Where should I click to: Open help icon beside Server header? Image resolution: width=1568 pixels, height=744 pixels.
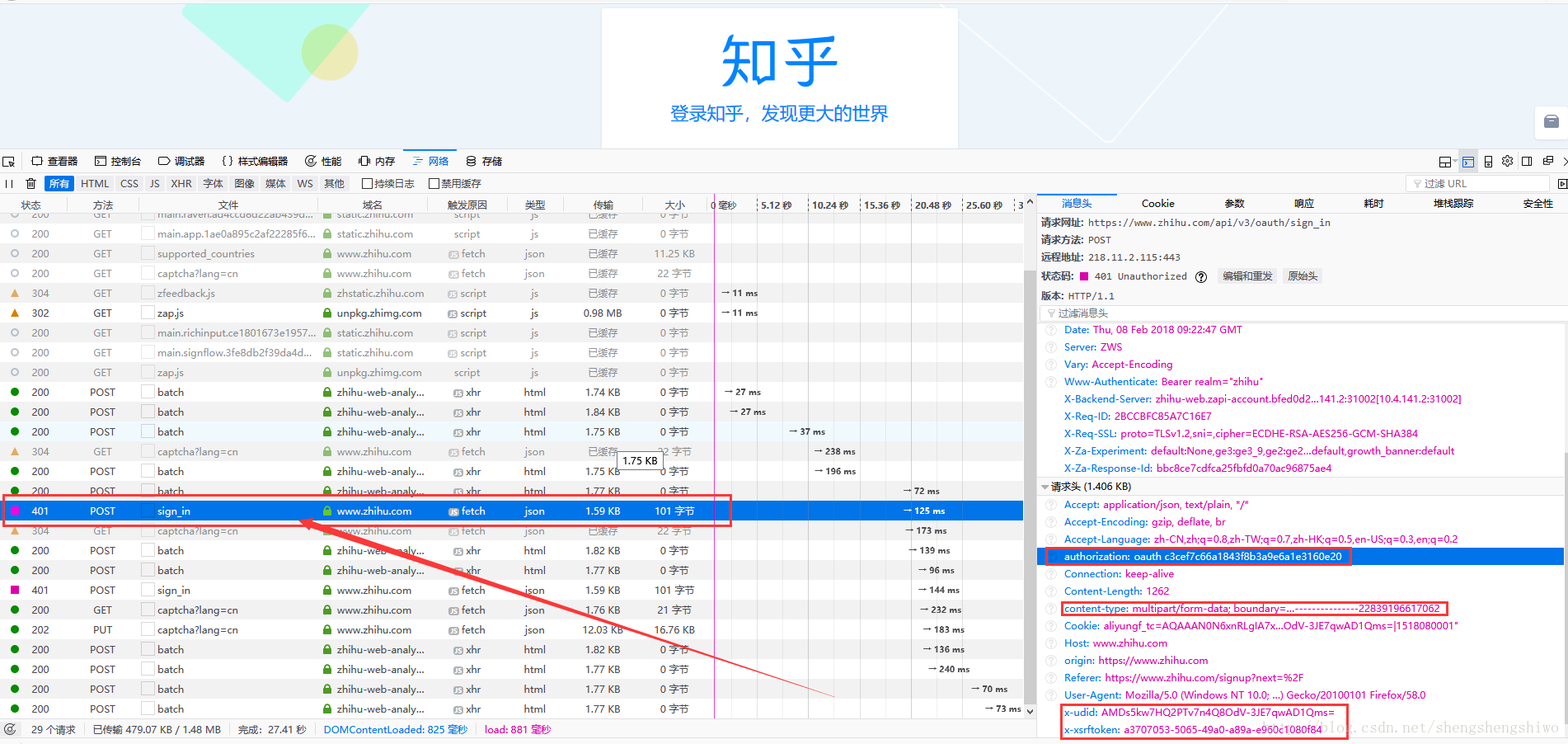pos(1051,347)
